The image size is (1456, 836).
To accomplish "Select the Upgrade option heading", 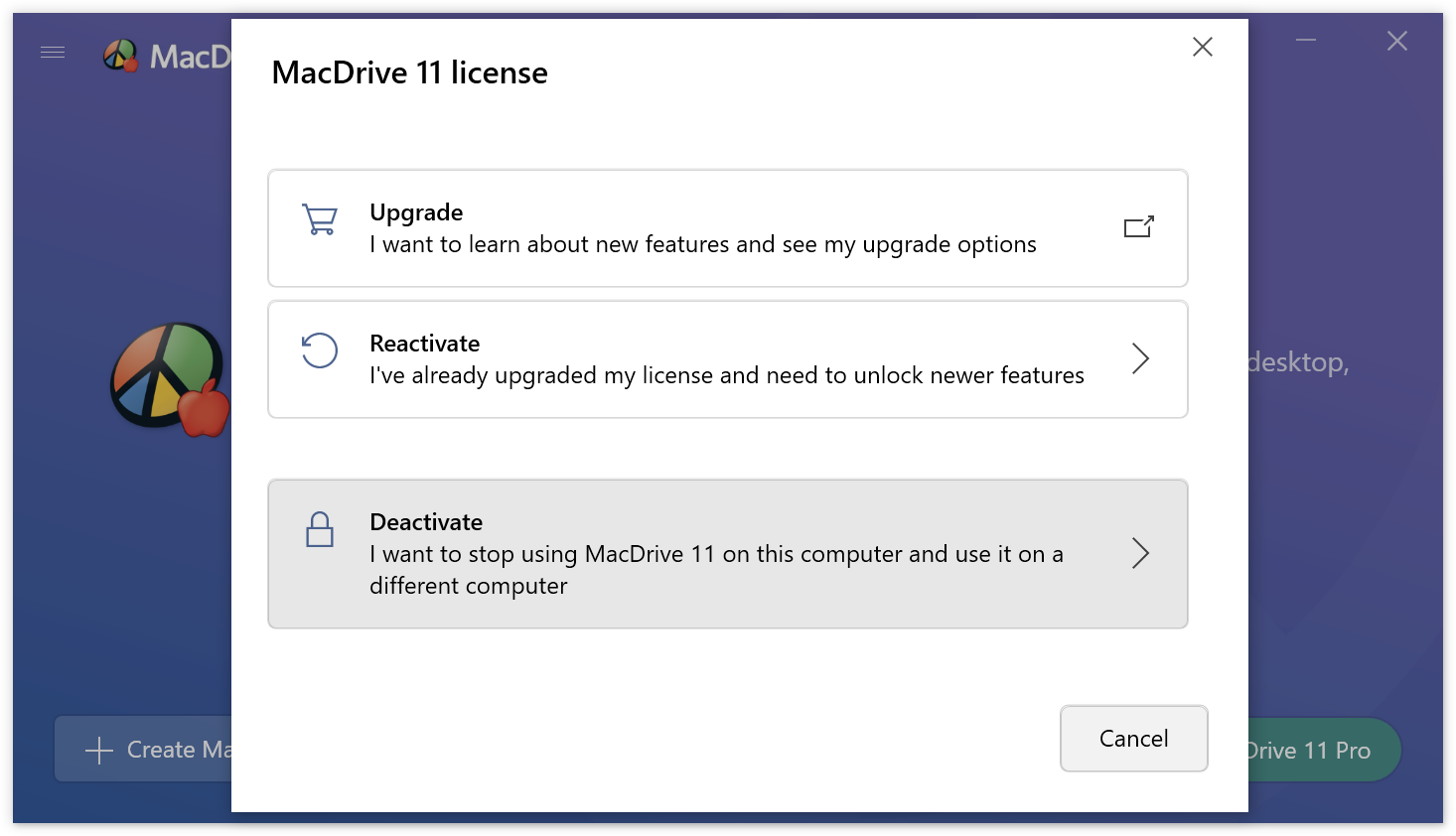I will [x=416, y=212].
